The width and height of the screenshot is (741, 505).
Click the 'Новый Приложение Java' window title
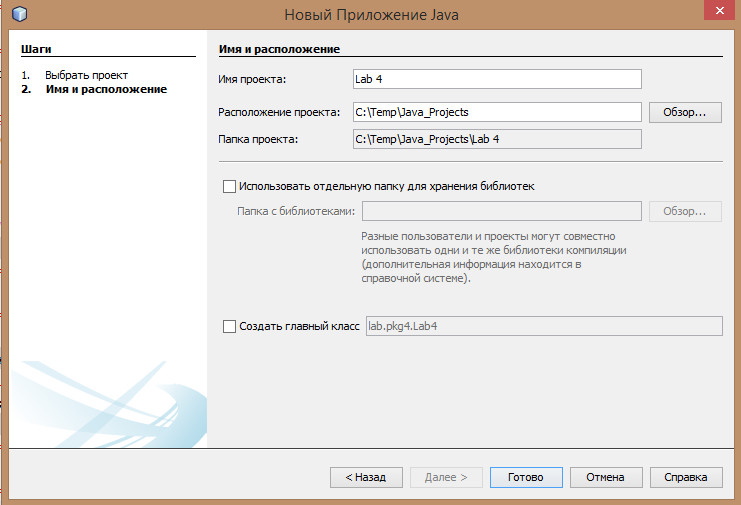point(371,15)
